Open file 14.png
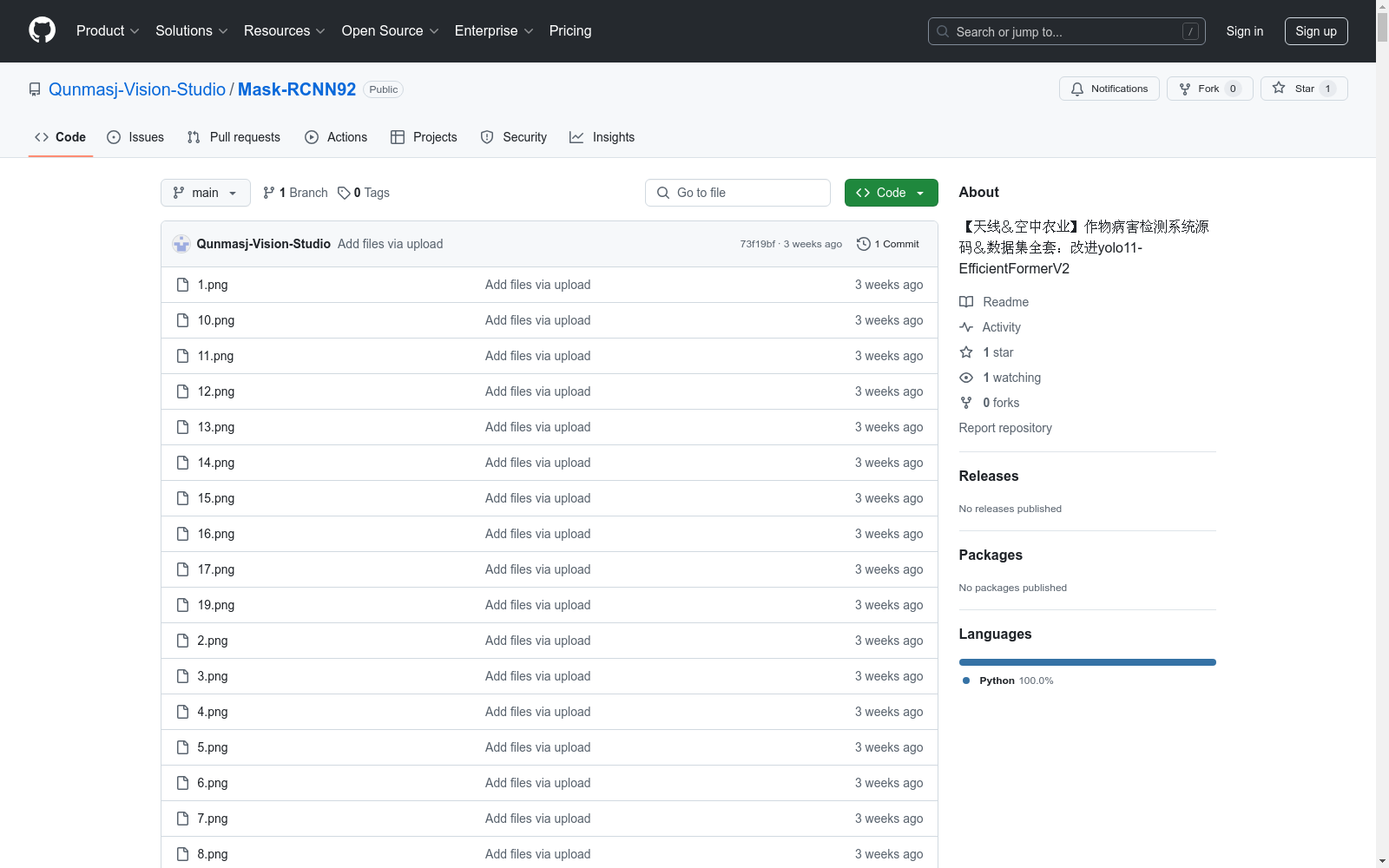Screen dimensions: 1389x868 coord(215,463)
